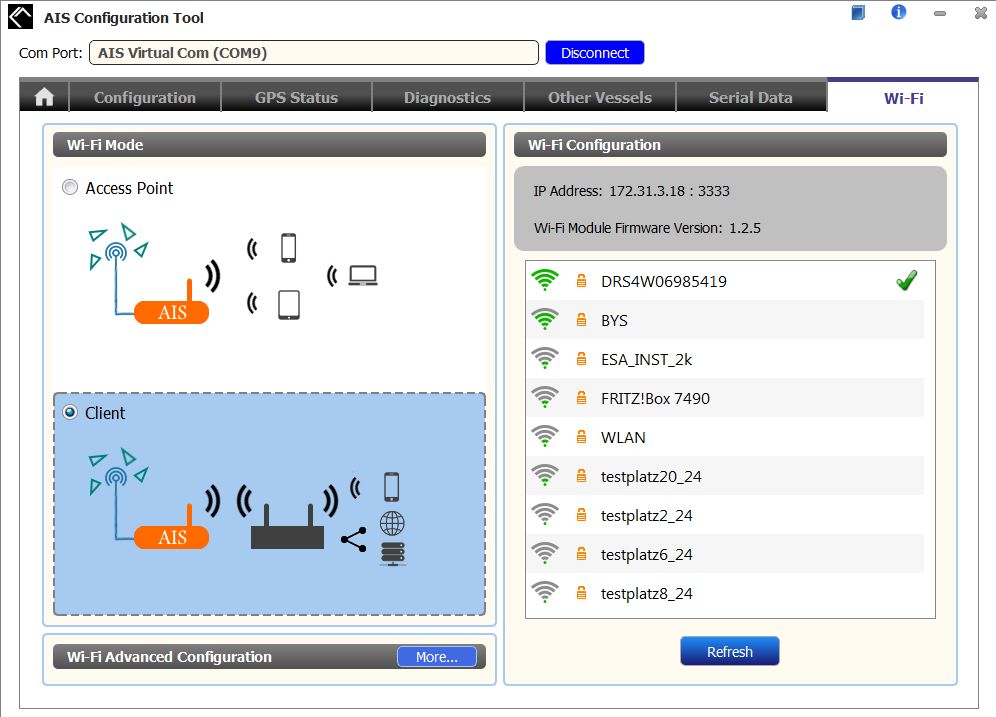996x717 pixels.
Task: Click the Home icon tab
Action: click(x=44, y=97)
